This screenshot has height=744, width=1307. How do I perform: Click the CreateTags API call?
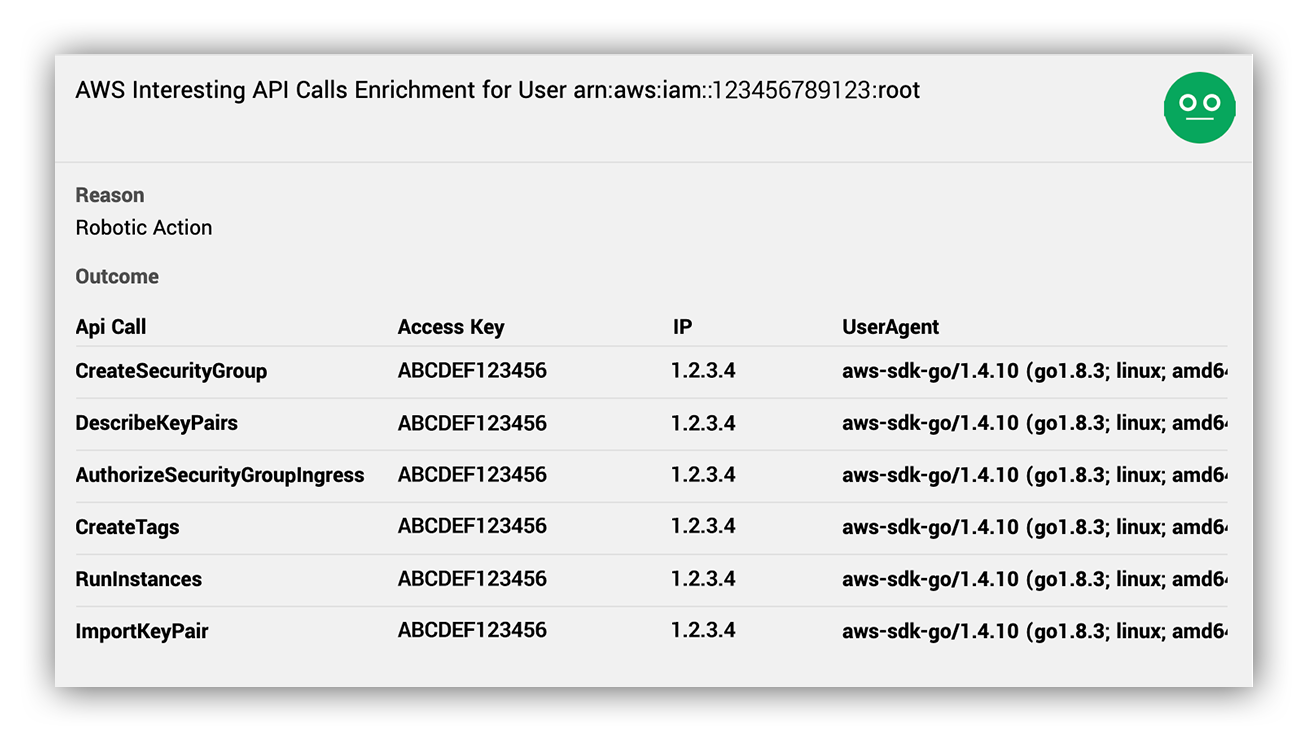tap(128, 527)
